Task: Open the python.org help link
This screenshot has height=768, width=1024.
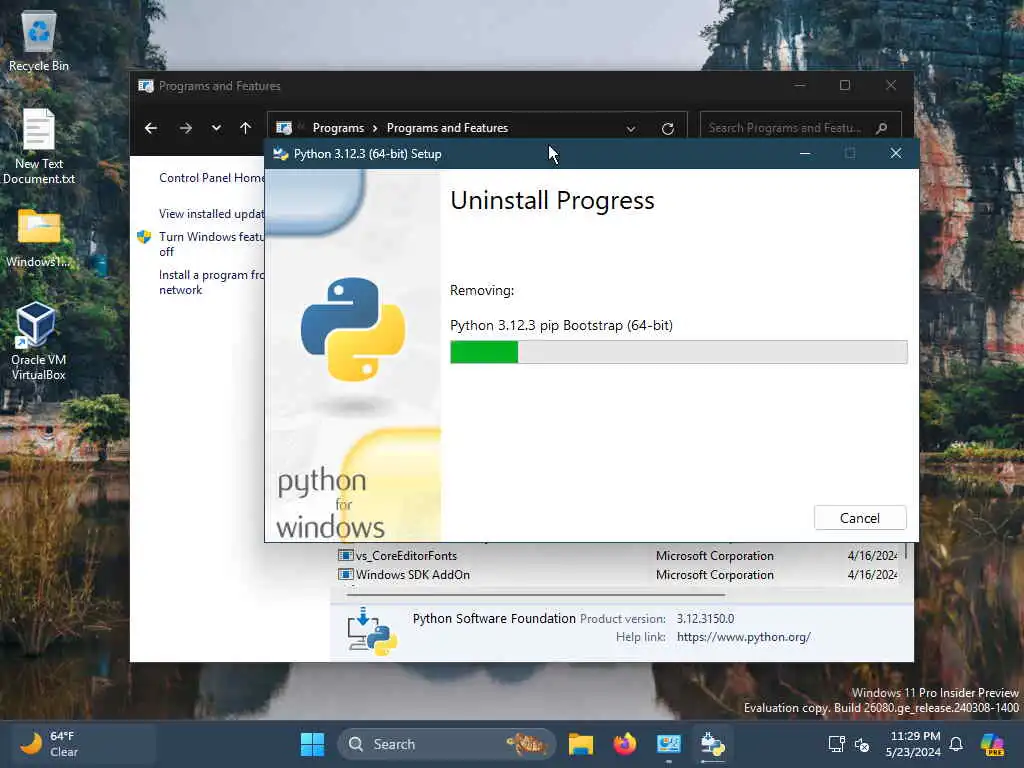Action: coord(743,637)
